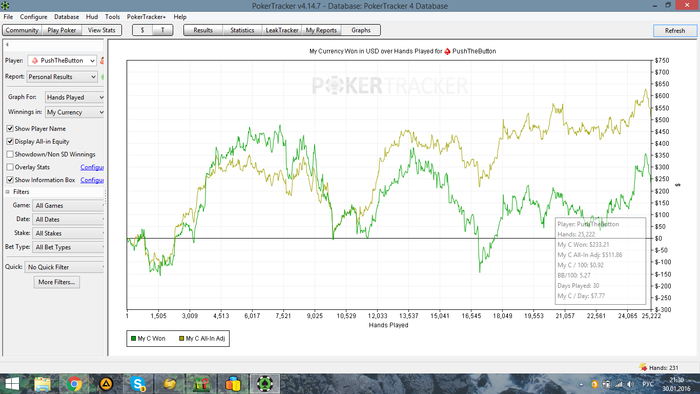Switch to the LeakTracker tab

pos(282,30)
